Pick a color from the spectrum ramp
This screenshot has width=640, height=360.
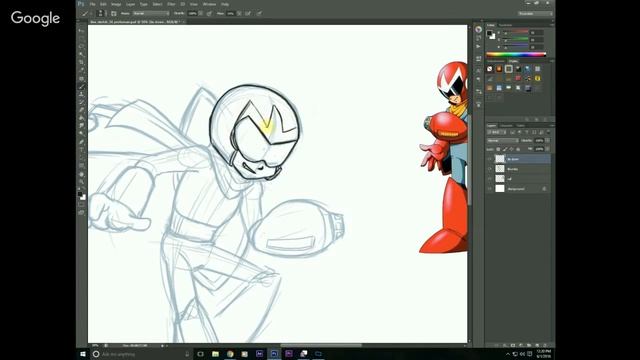pyautogui.click(x=516, y=54)
